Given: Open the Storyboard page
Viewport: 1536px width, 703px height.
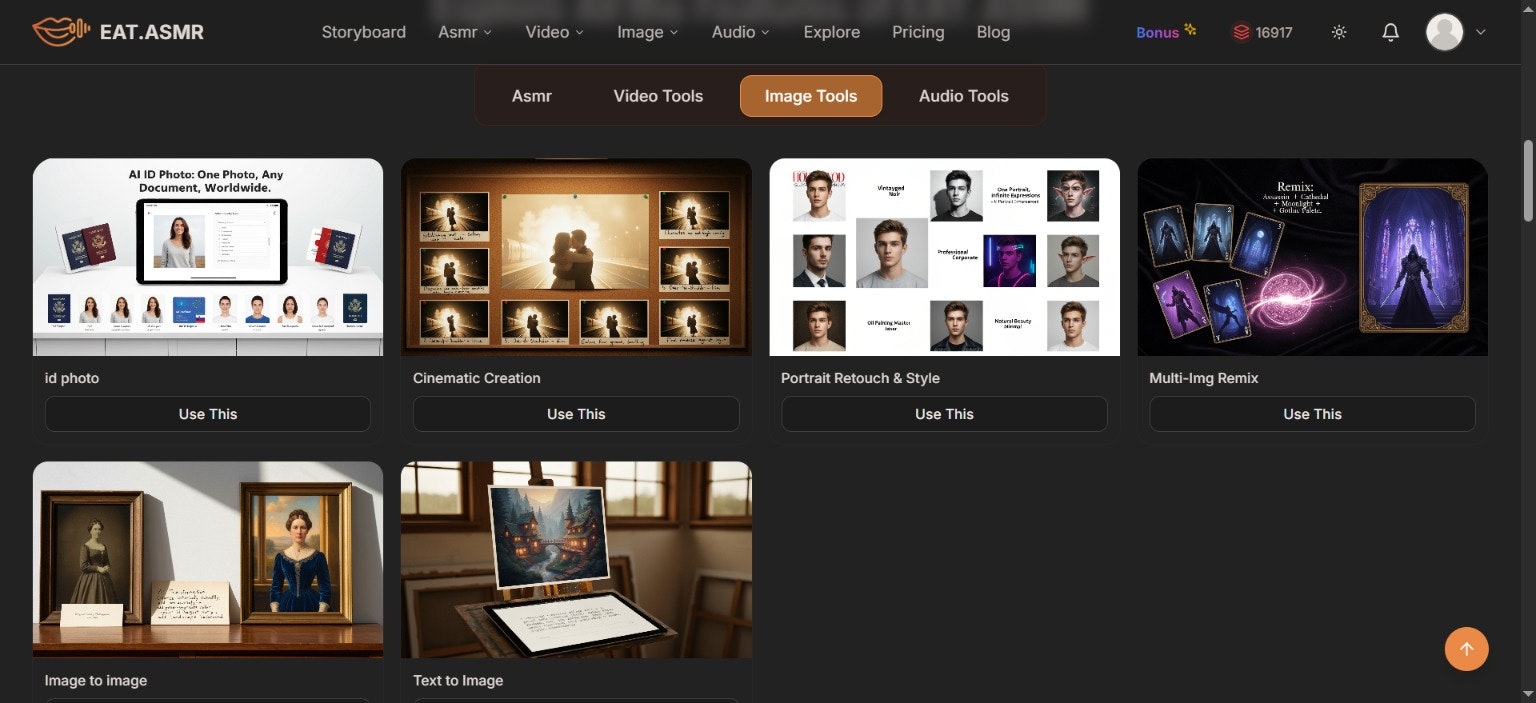Looking at the screenshot, I should coord(364,32).
